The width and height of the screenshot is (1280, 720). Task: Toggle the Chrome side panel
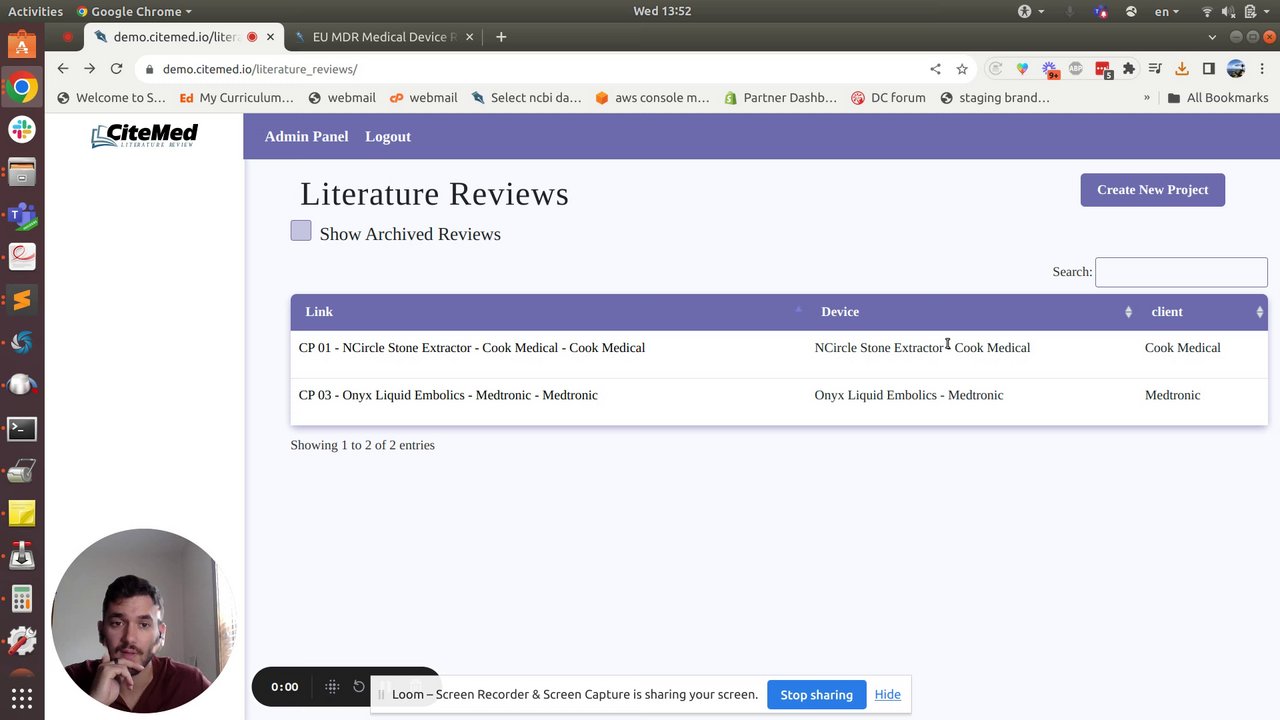[x=1208, y=69]
